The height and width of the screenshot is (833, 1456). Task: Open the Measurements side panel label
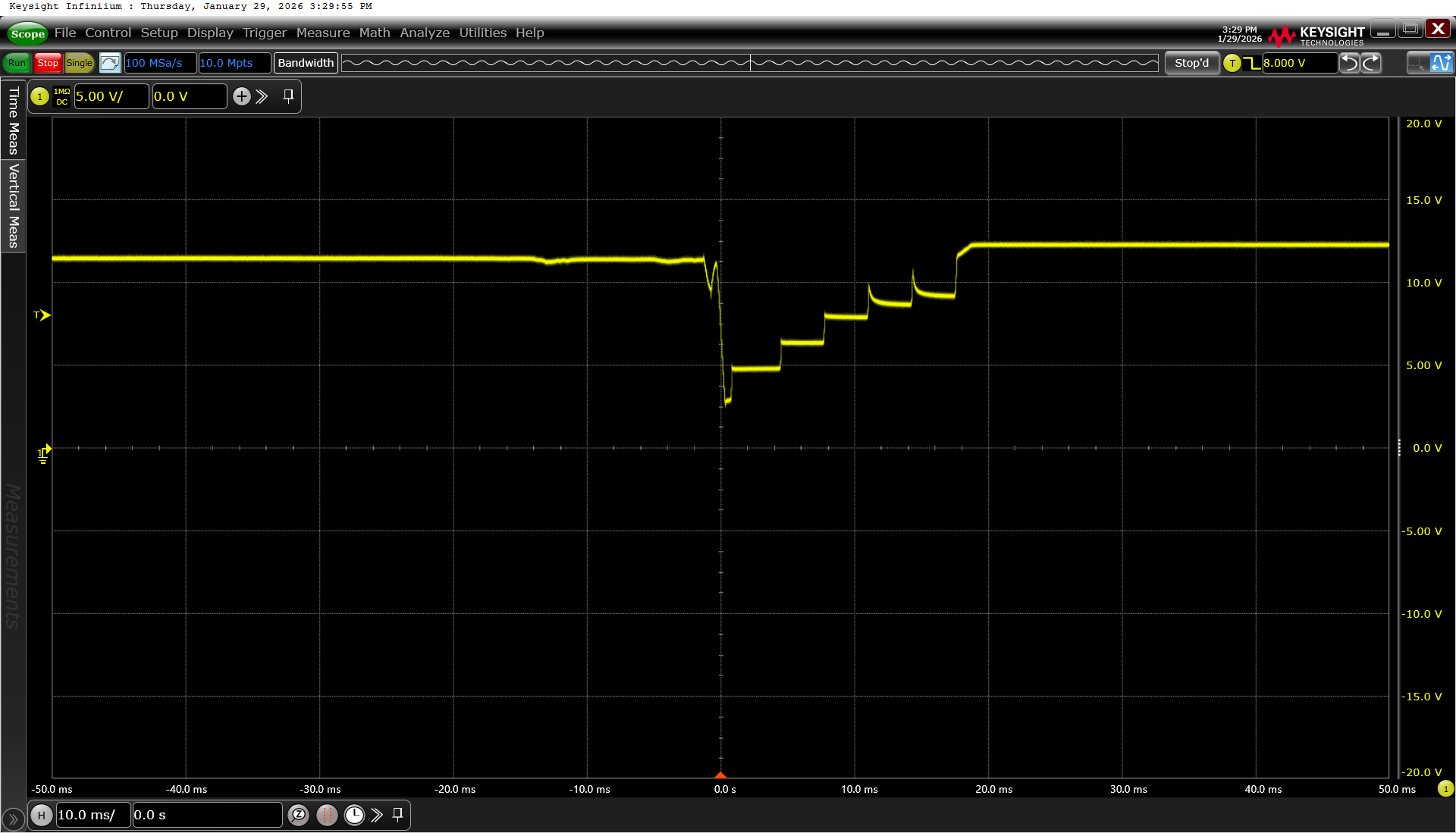pos(13,556)
